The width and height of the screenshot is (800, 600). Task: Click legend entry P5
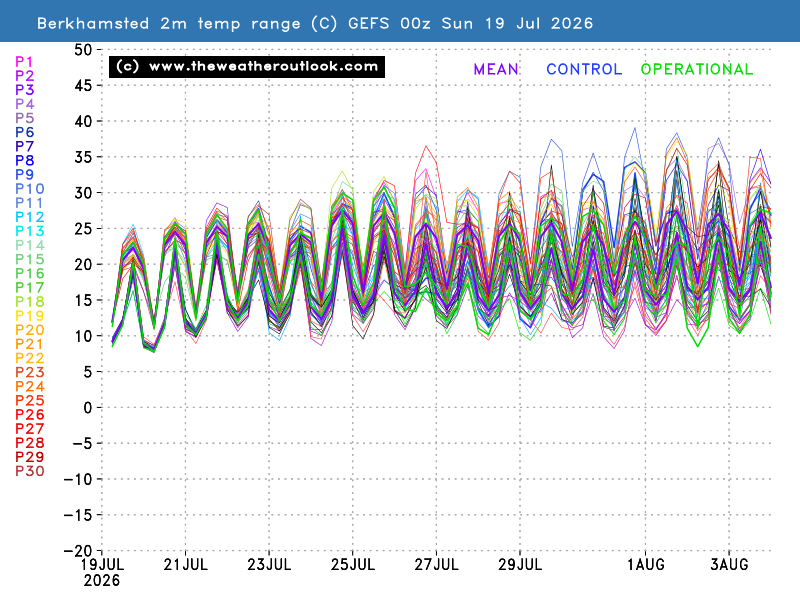(x=24, y=118)
